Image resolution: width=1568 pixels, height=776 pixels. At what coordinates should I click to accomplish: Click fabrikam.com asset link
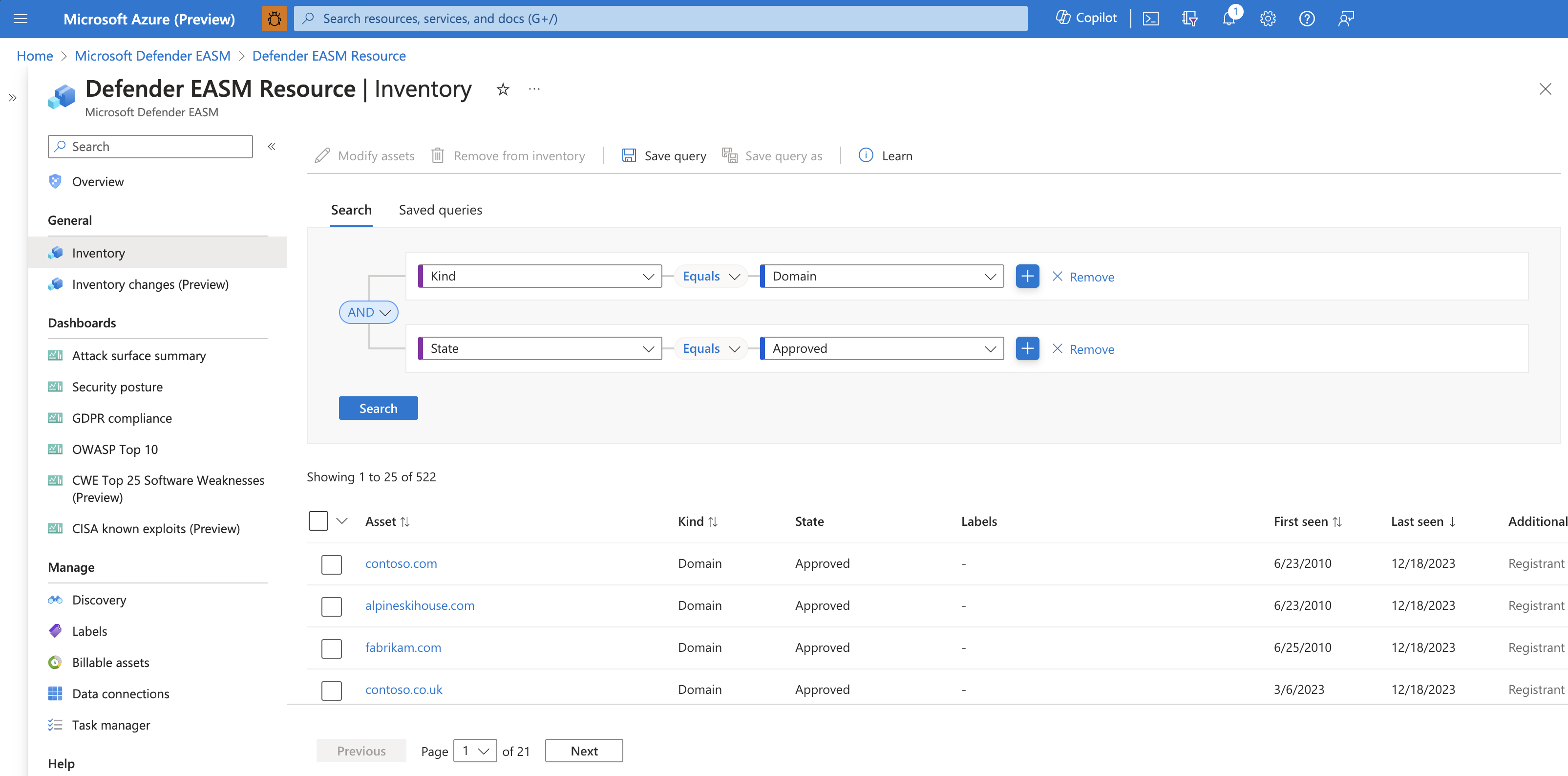(x=403, y=646)
